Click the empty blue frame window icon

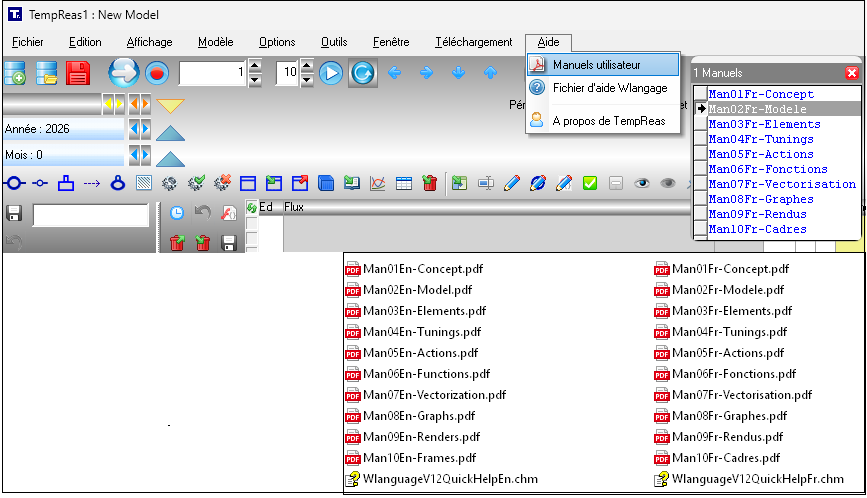pyautogui.click(x=248, y=183)
